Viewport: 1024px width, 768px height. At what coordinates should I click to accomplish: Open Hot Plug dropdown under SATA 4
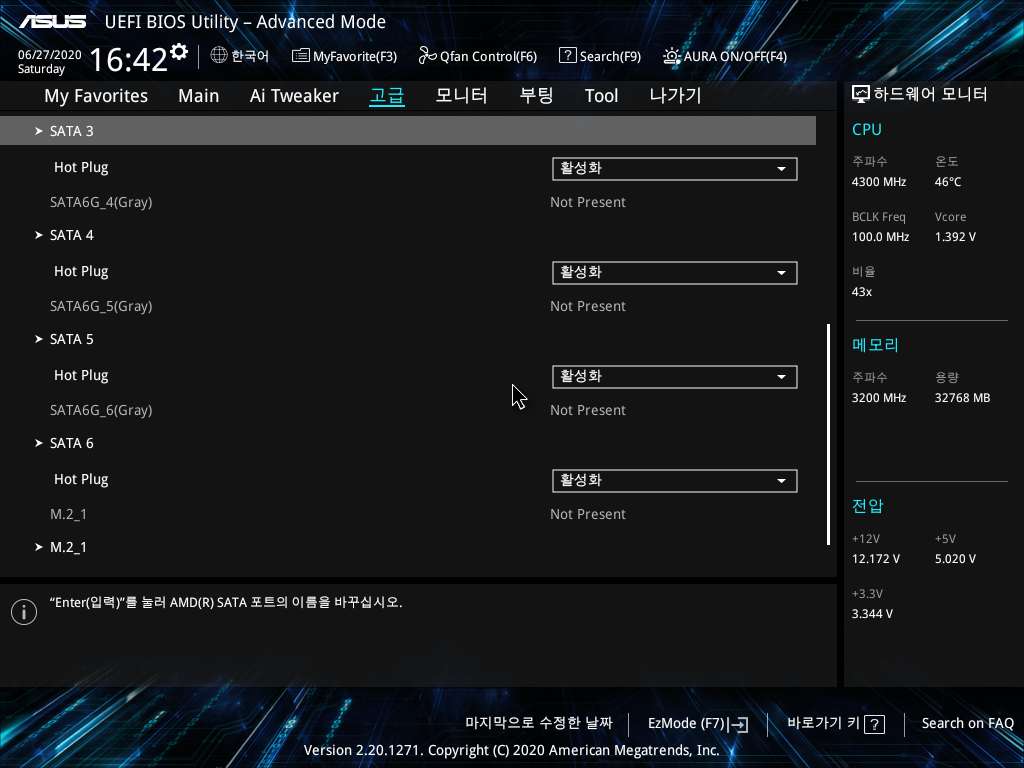click(675, 272)
